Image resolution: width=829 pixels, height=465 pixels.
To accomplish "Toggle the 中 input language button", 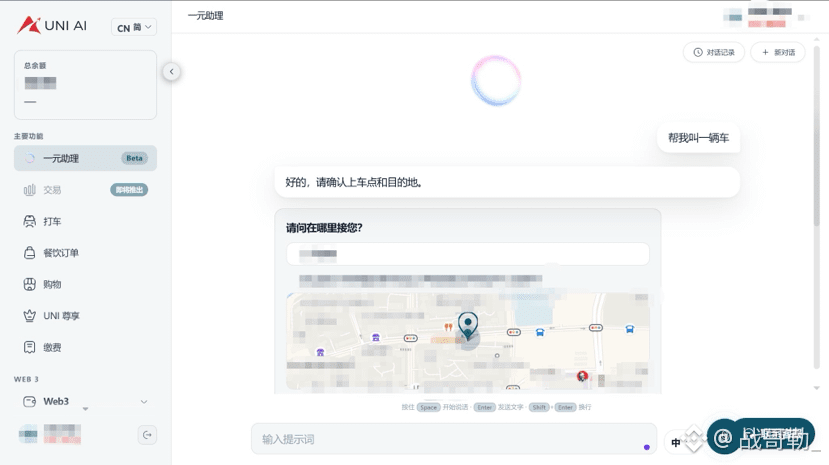I will pyautogui.click(x=676, y=442).
